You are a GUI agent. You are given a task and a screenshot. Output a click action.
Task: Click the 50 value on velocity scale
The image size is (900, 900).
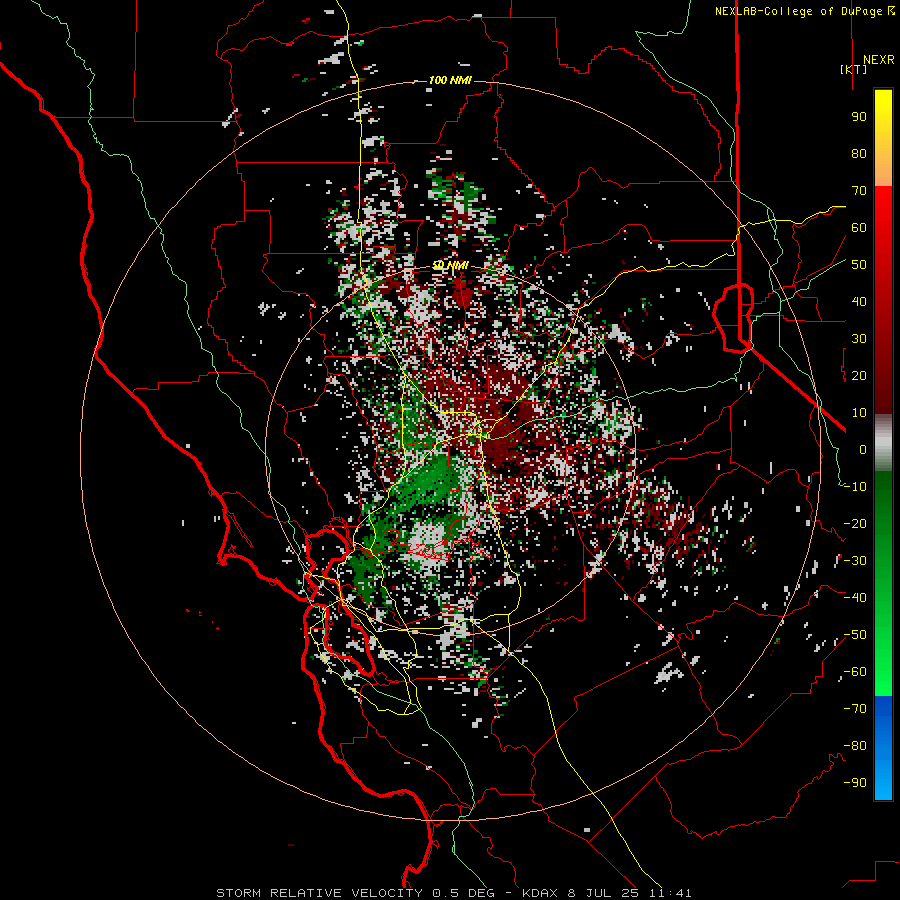(859, 265)
